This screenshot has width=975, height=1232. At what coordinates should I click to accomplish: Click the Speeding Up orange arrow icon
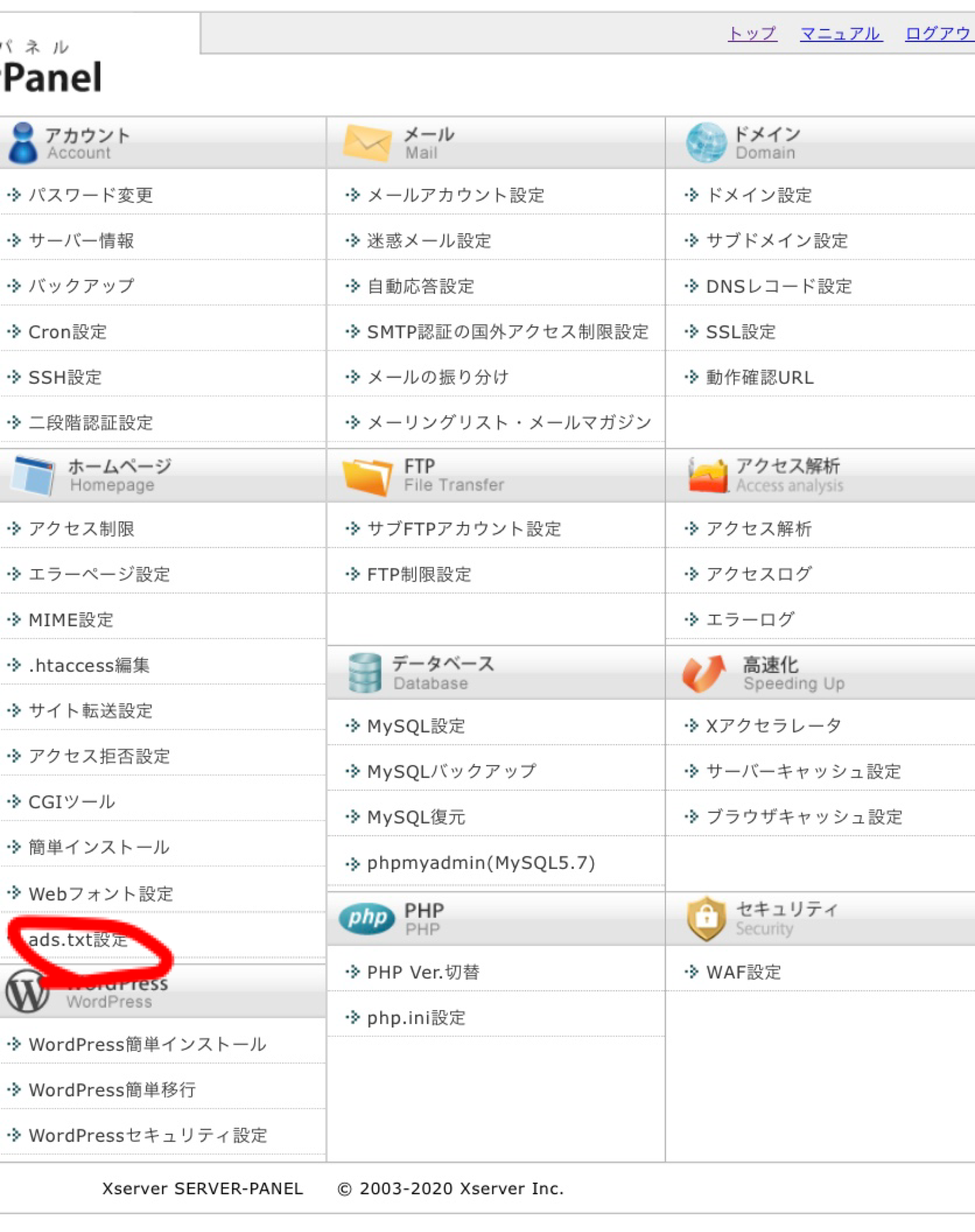(x=705, y=674)
